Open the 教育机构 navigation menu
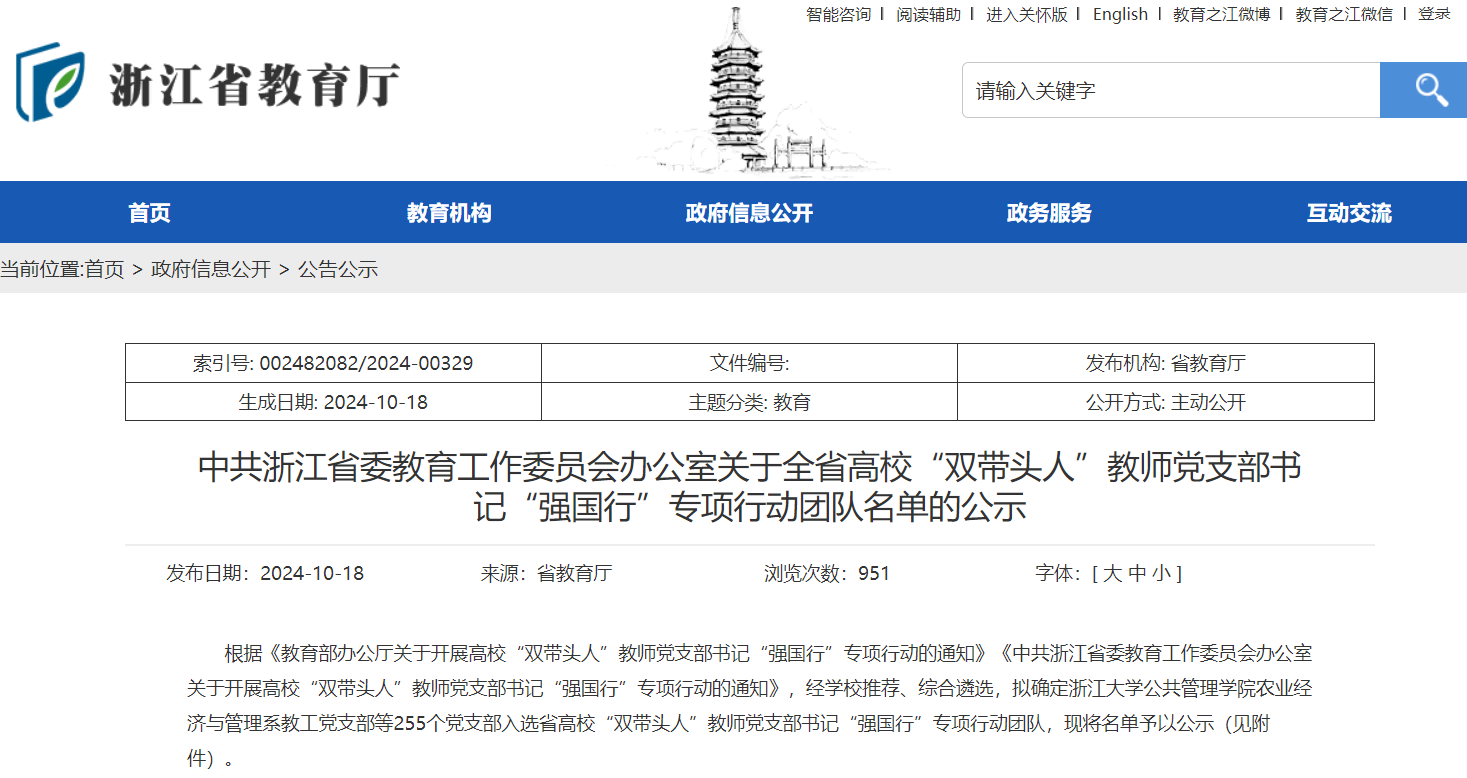Viewport: 1467px width, 778px height. point(449,213)
